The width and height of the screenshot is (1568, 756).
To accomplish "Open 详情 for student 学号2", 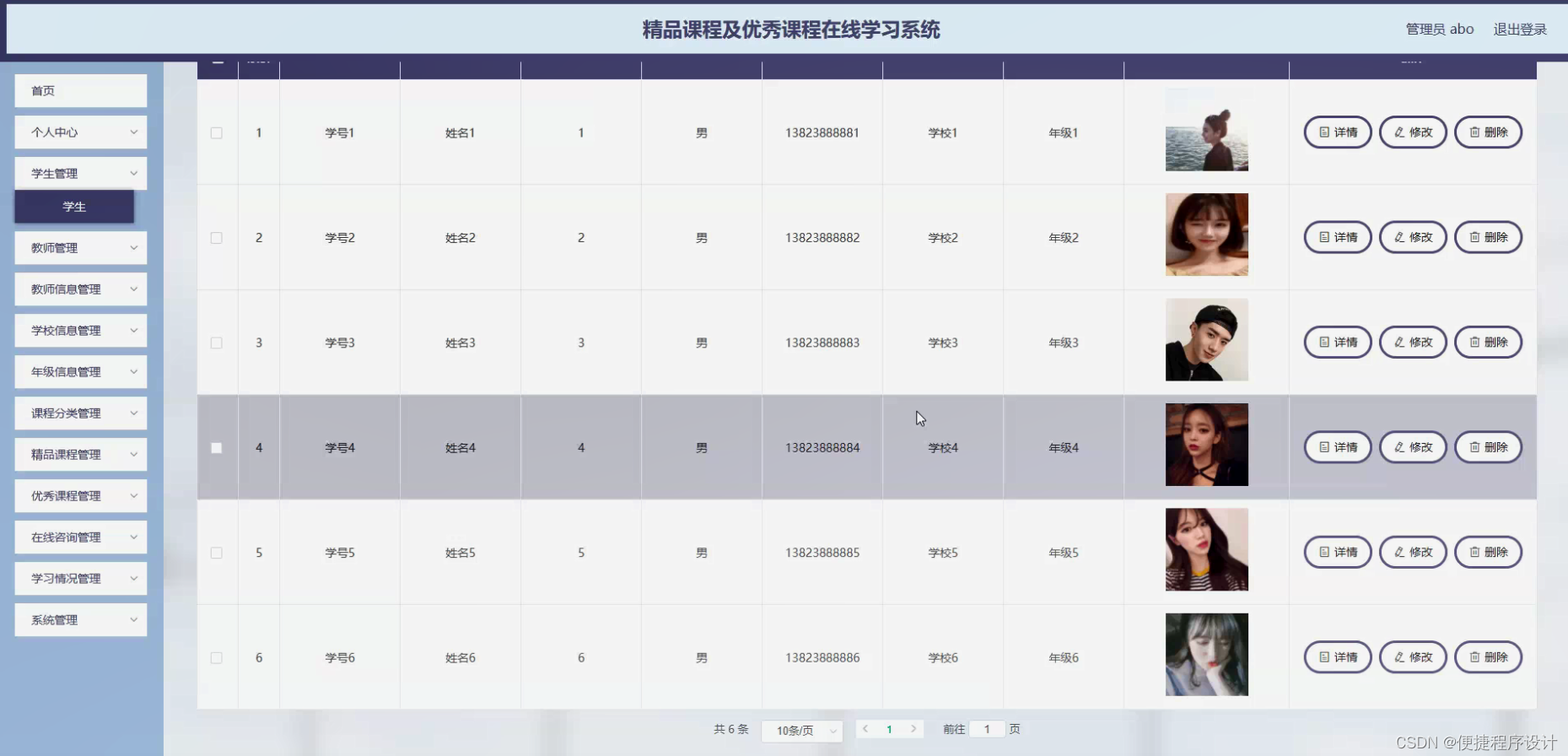I will click(1338, 237).
